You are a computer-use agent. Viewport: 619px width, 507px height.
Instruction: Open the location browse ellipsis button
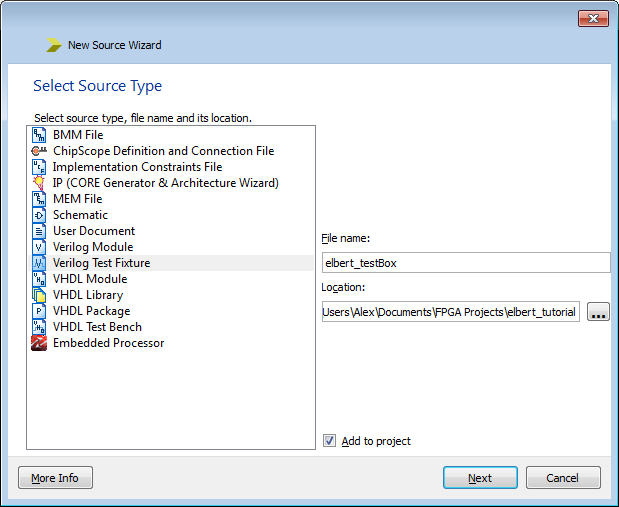pyautogui.click(x=598, y=312)
